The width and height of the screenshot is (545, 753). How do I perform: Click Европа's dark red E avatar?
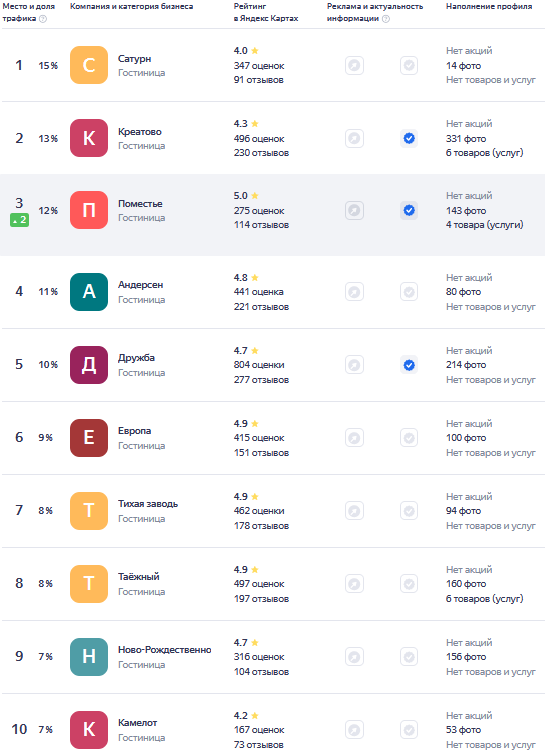pos(89,438)
